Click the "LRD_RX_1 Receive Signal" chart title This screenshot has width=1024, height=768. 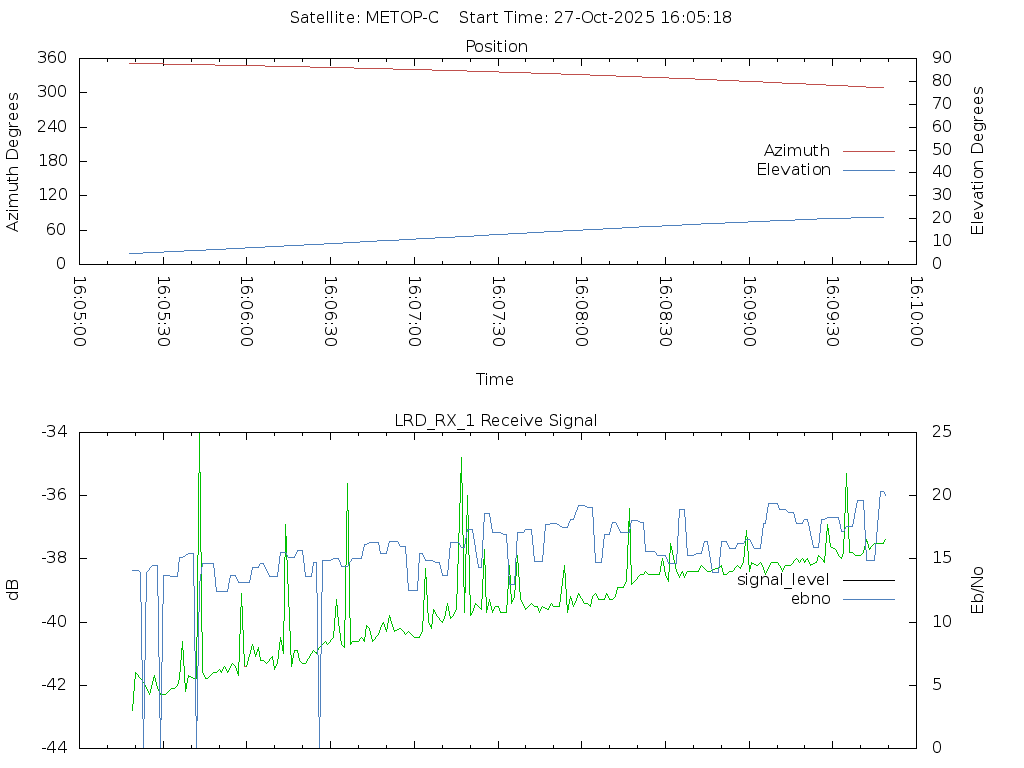pyautogui.click(x=496, y=420)
